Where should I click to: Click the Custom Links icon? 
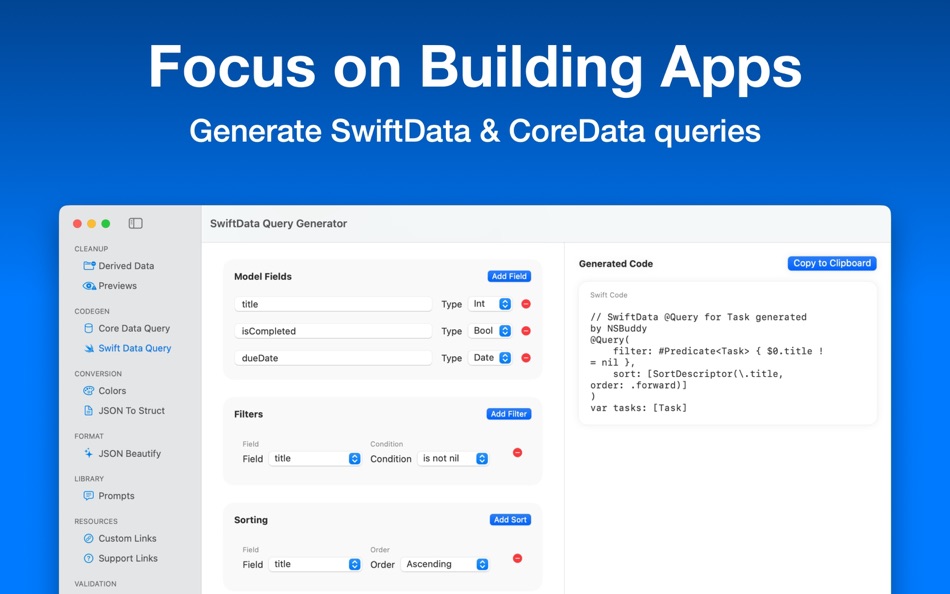tap(88, 538)
